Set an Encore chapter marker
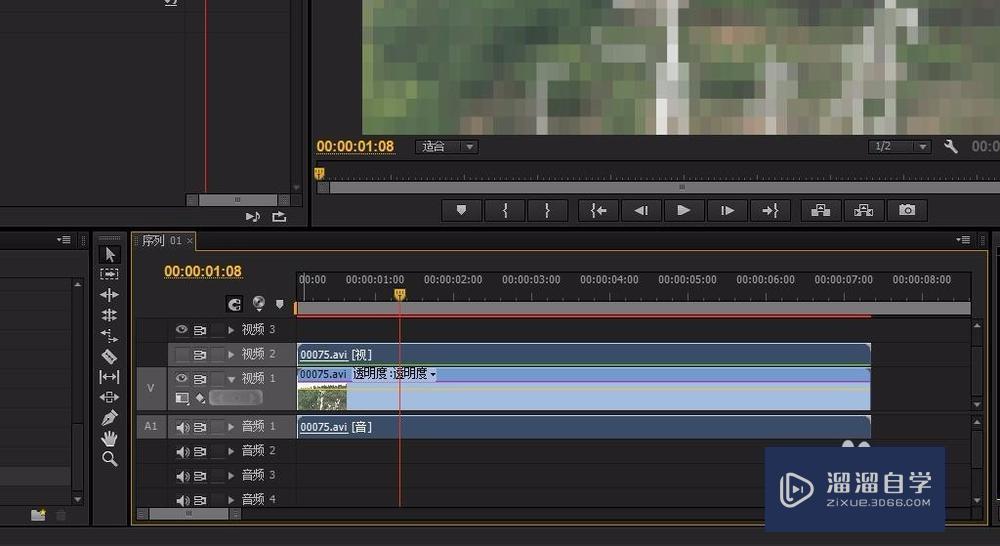The height and width of the screenshot is (546, 1000). [x=258, y=304]
